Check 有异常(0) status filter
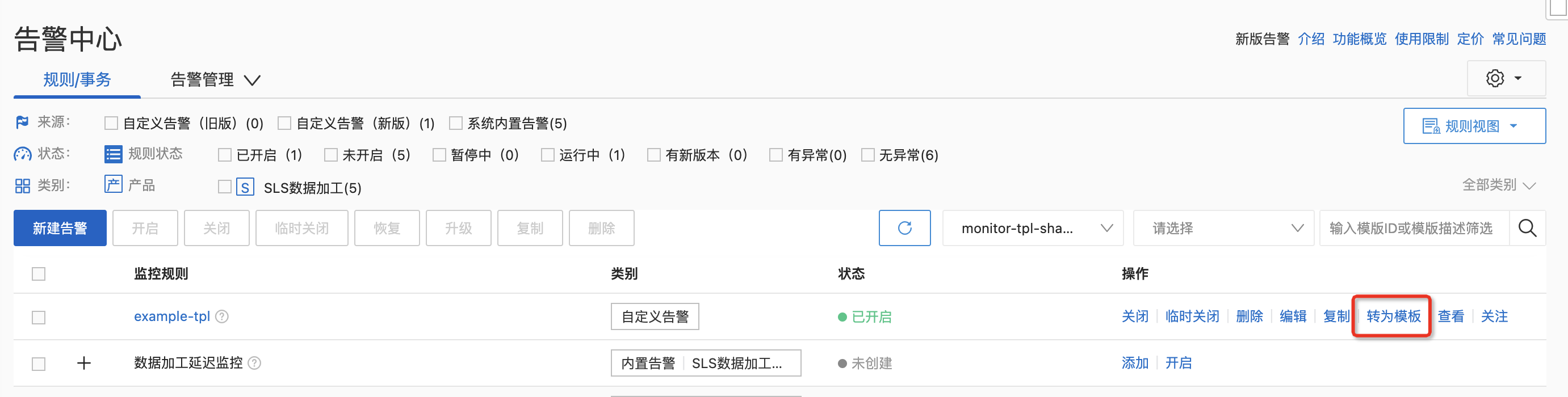Image resolution: width=1568 pixels, height=397 pixels. click(x=775, y=155)
